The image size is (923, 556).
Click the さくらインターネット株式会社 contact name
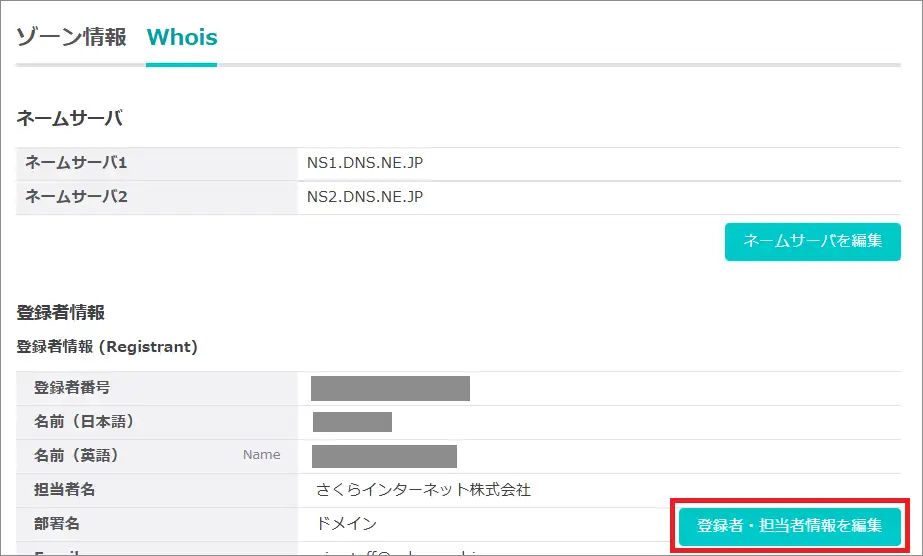click(x=423, y=490)
